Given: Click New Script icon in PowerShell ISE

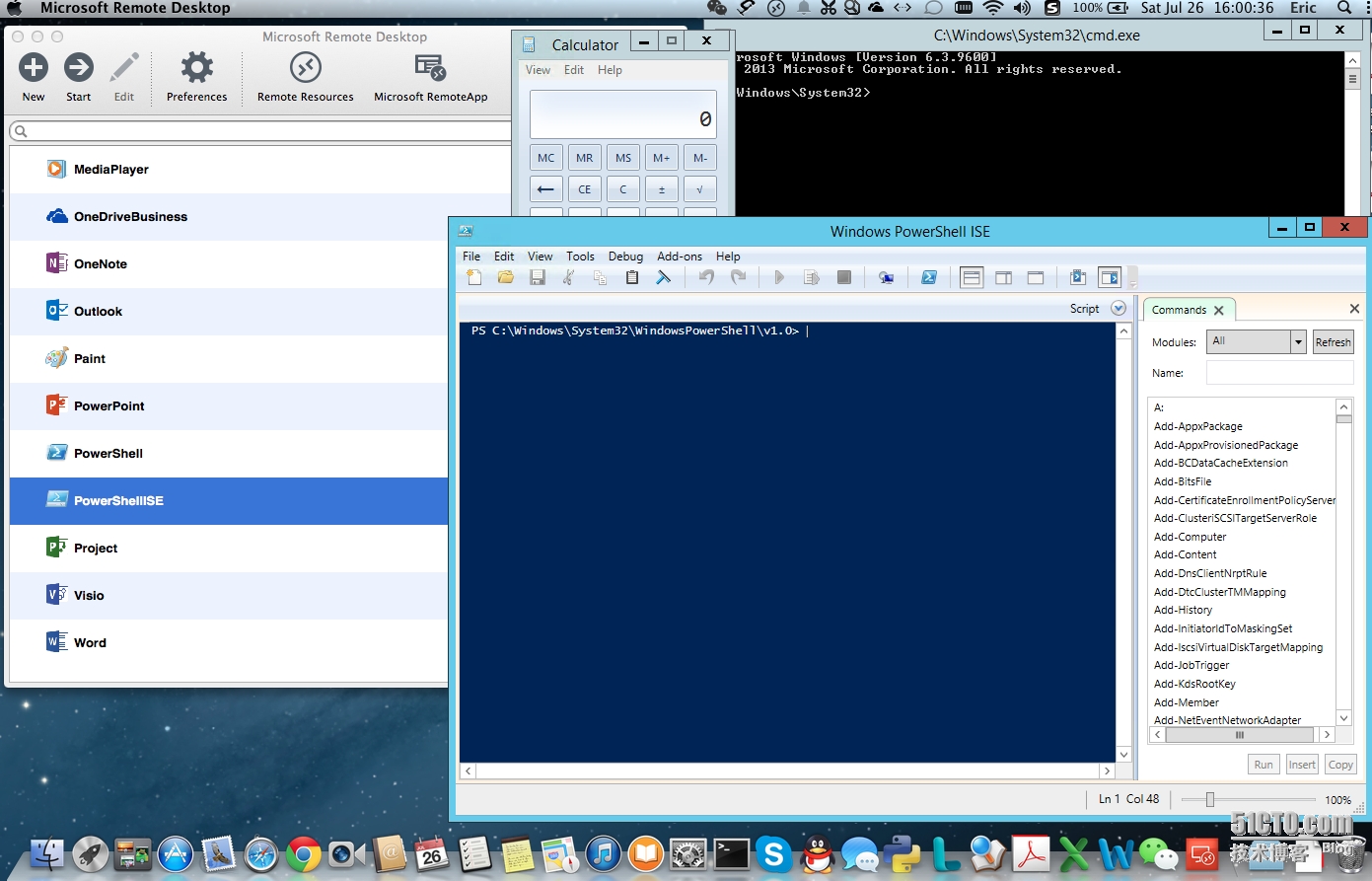Looking at the screenshot, I should (473, 278).
